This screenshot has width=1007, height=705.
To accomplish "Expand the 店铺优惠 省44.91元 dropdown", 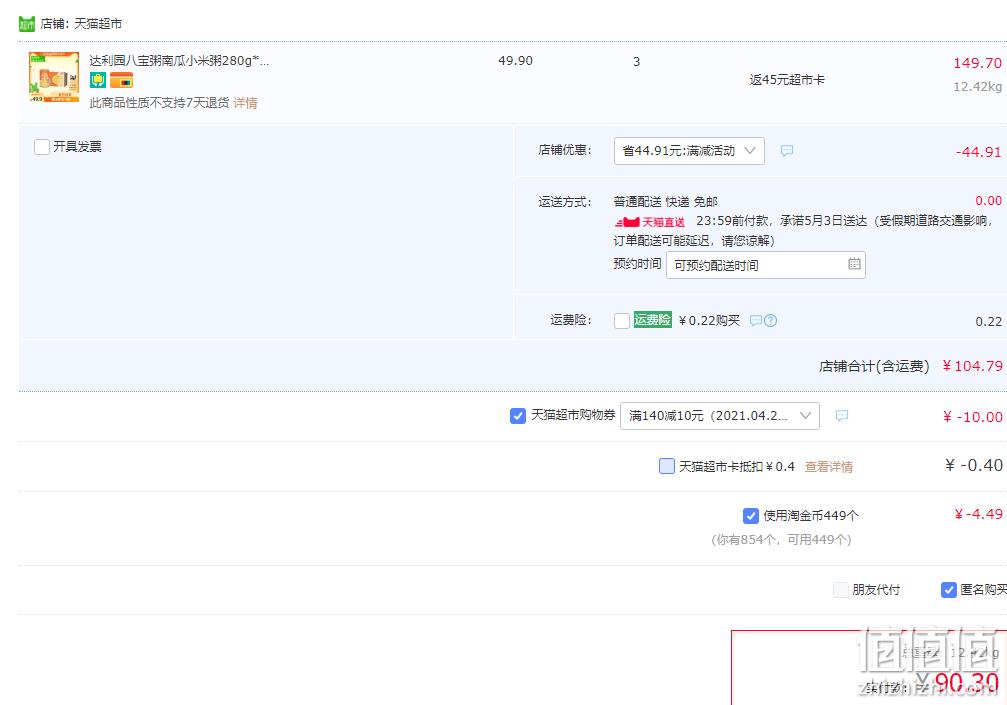I will click(689, 151).
